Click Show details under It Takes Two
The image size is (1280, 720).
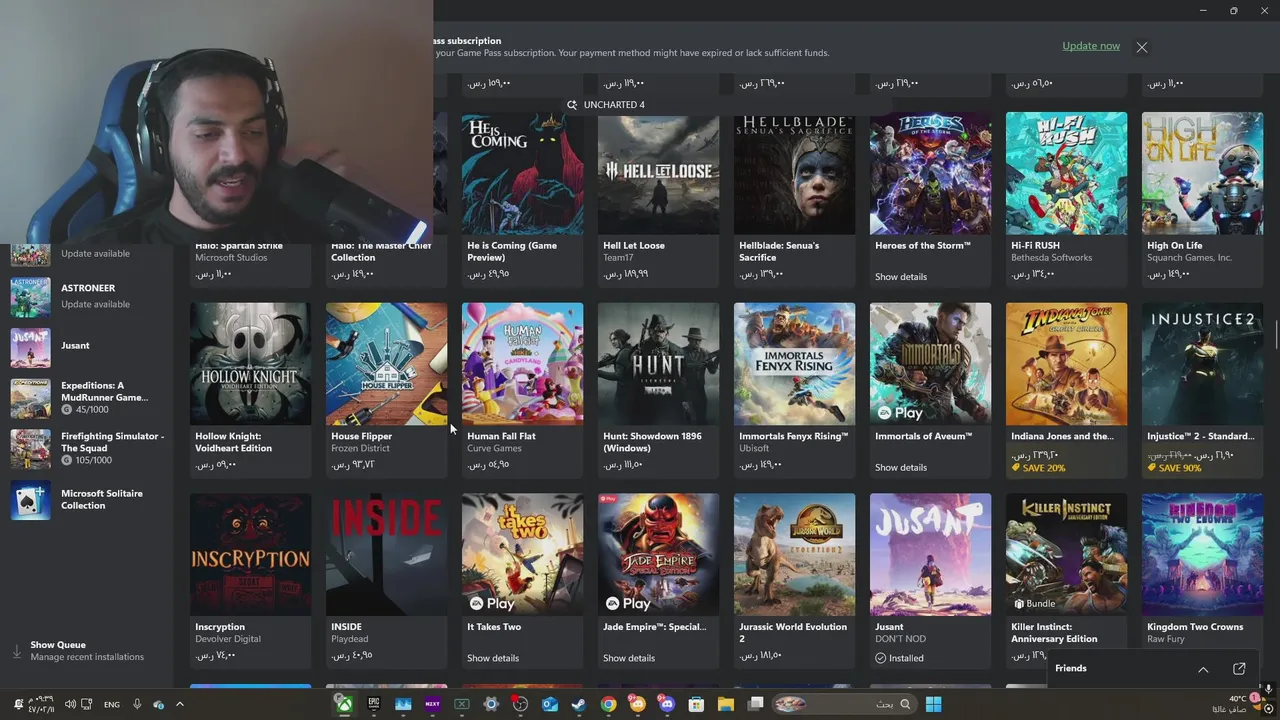(493, 658)
